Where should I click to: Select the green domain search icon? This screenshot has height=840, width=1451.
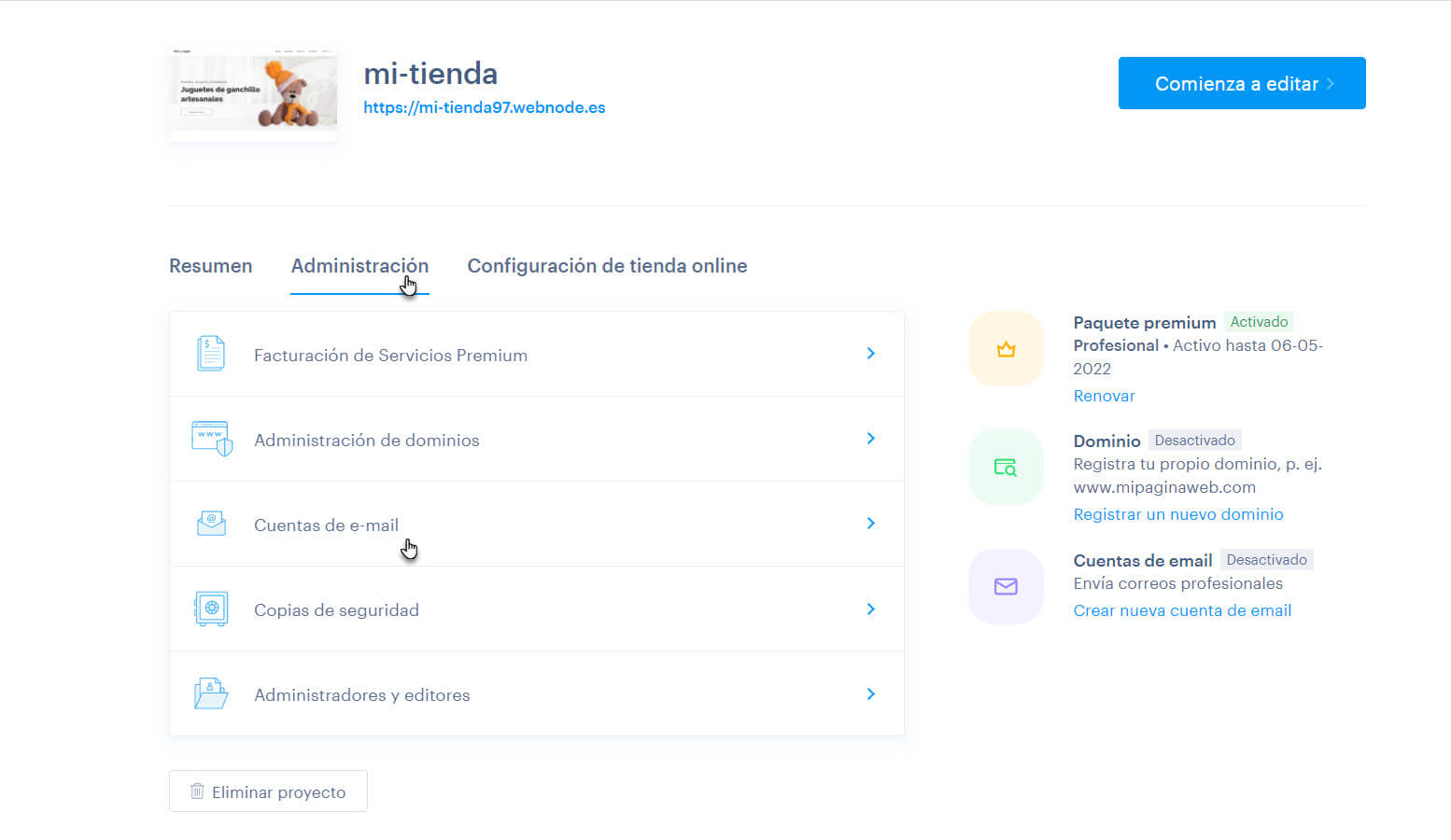(x=1006, y=467)
